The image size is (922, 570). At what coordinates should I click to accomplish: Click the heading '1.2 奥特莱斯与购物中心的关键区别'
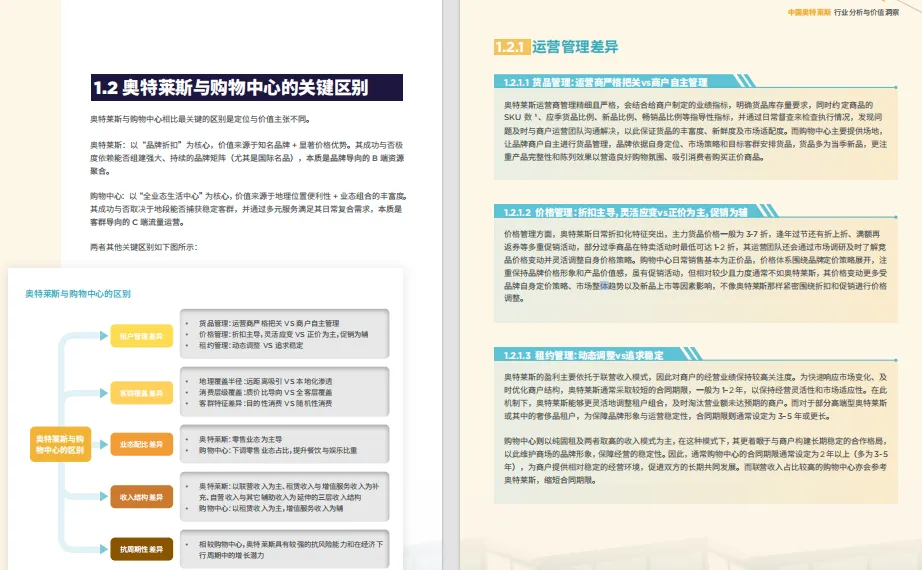(246, 88)
